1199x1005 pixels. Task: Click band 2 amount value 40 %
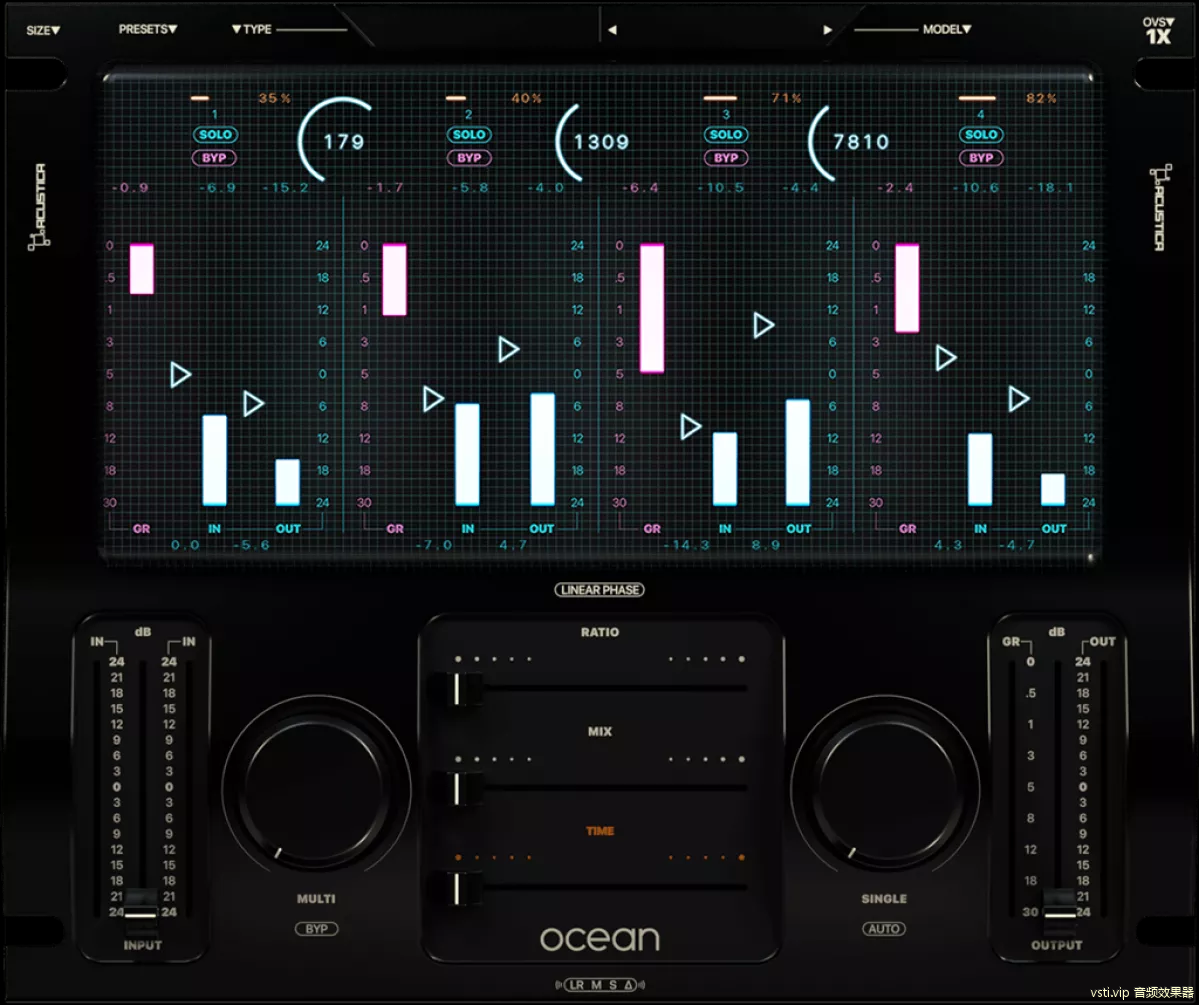527,98
